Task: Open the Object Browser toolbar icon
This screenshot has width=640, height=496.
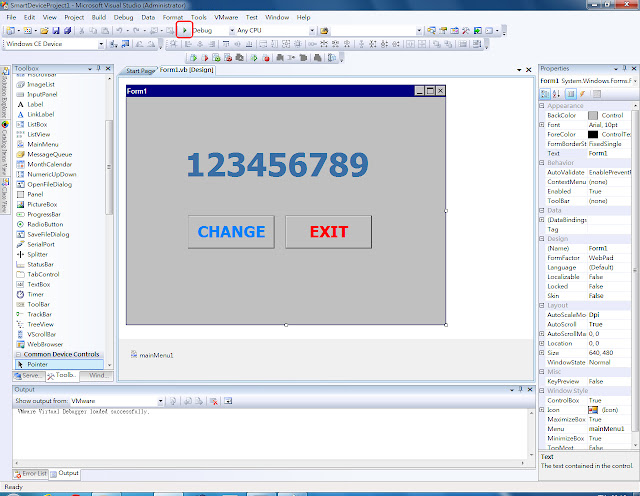Action: [x=454, y=31]
